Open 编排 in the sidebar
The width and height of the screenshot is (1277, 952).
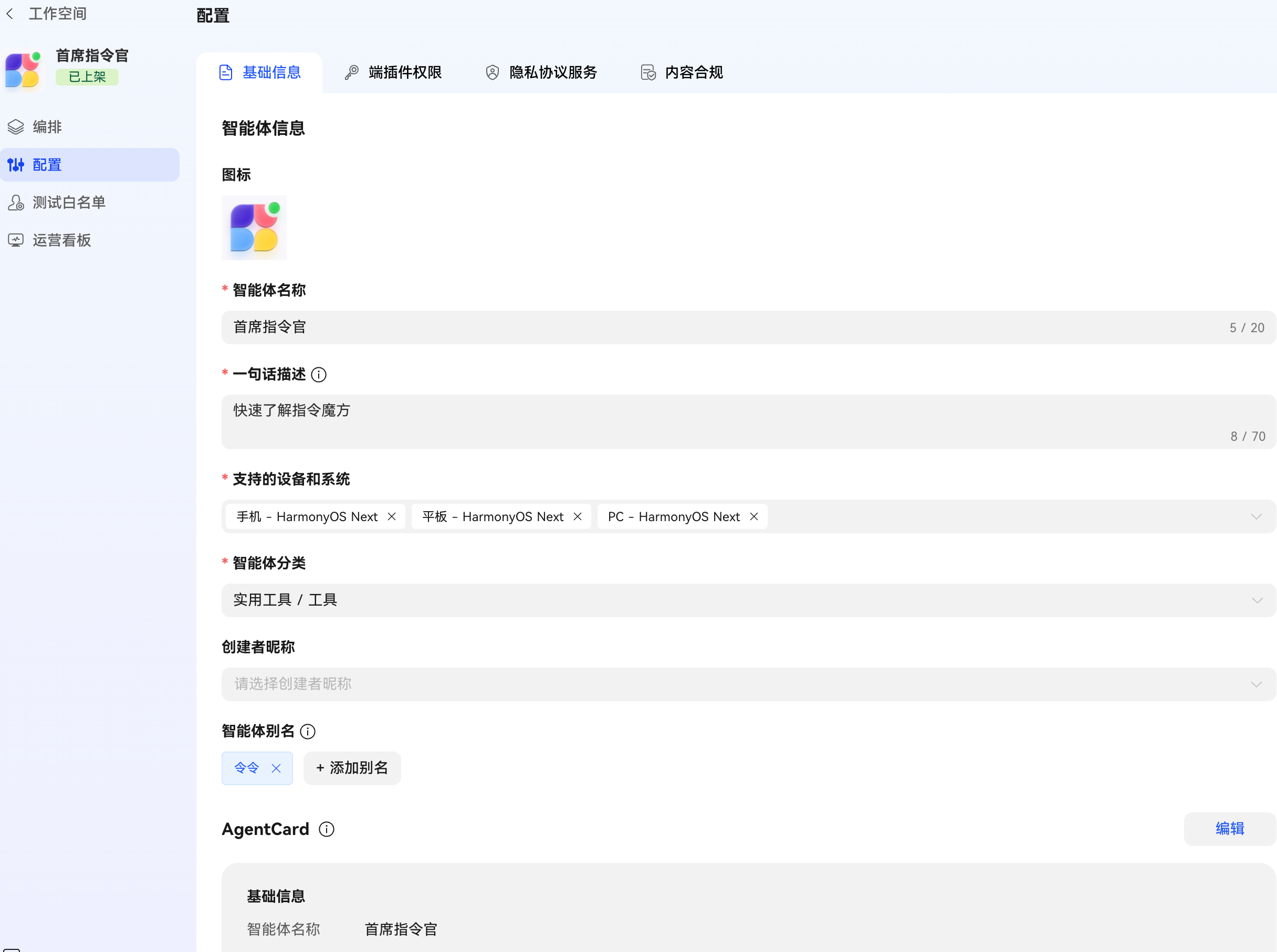pos(47,127)
